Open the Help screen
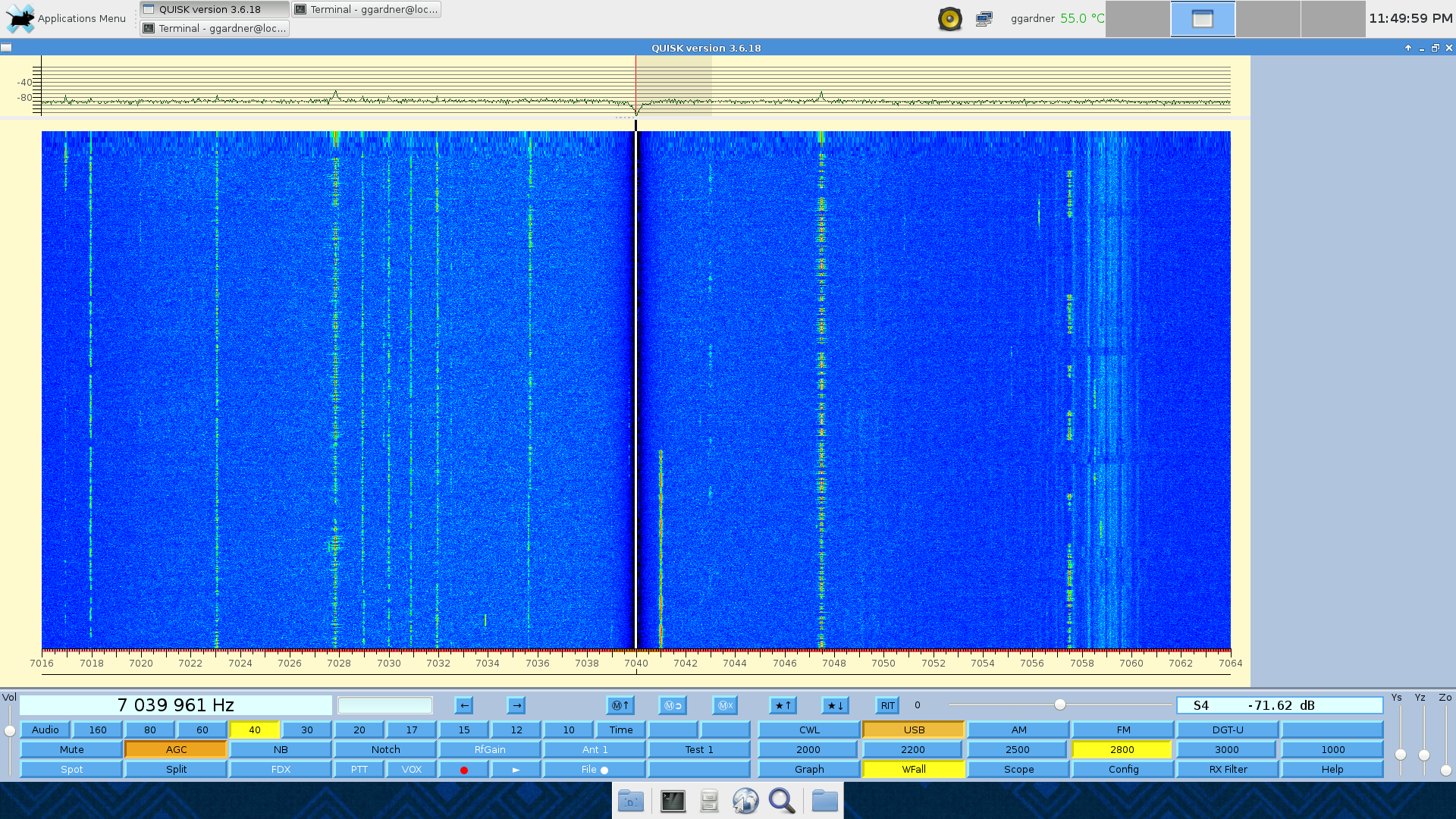Viewport: 1456px width, 819px height. coord(1332,770)
